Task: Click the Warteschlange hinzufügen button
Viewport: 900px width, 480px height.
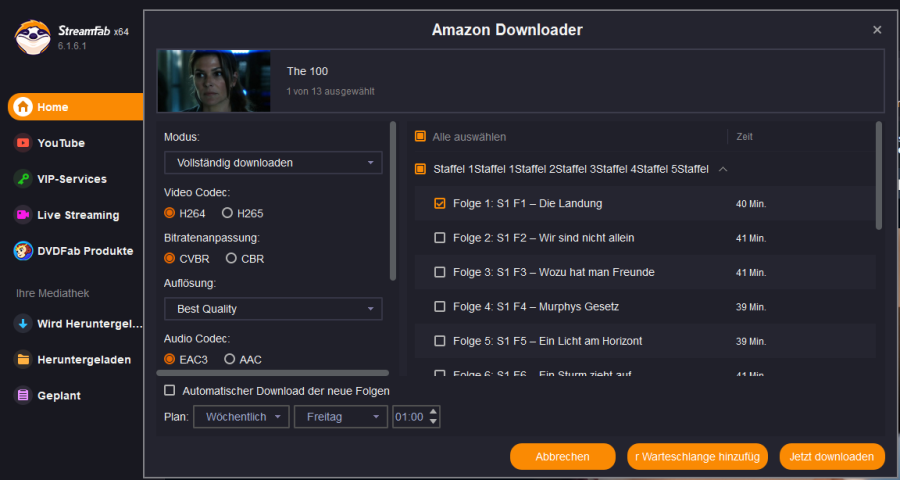Action: pyautogui.click(x=697, y=457)
